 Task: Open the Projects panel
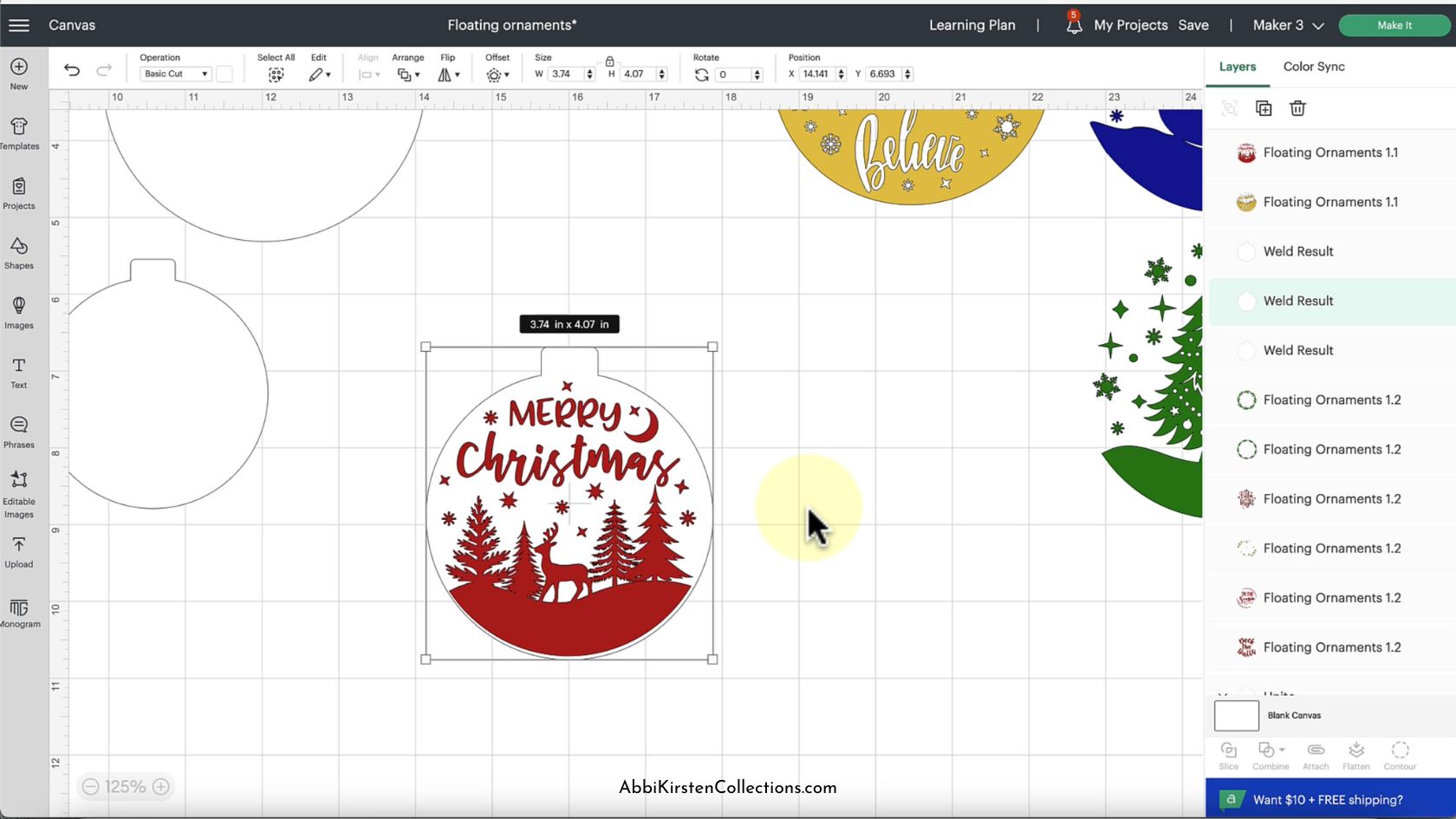point(19,193)
